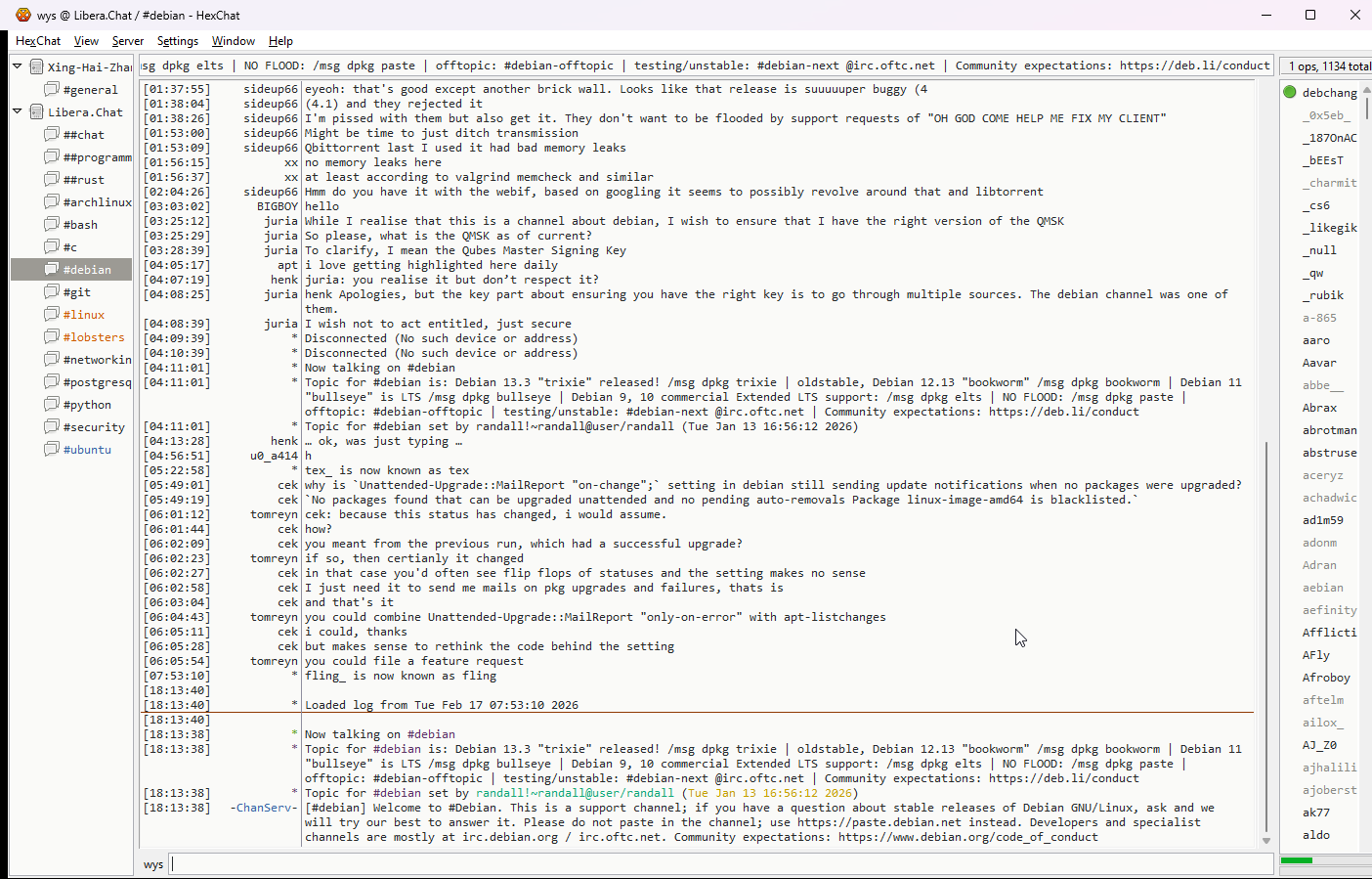The width and height of the screenshot is (1372, 879).
Task: Click the channel icon beside #postgresq
Action: [x=52, y=381]
